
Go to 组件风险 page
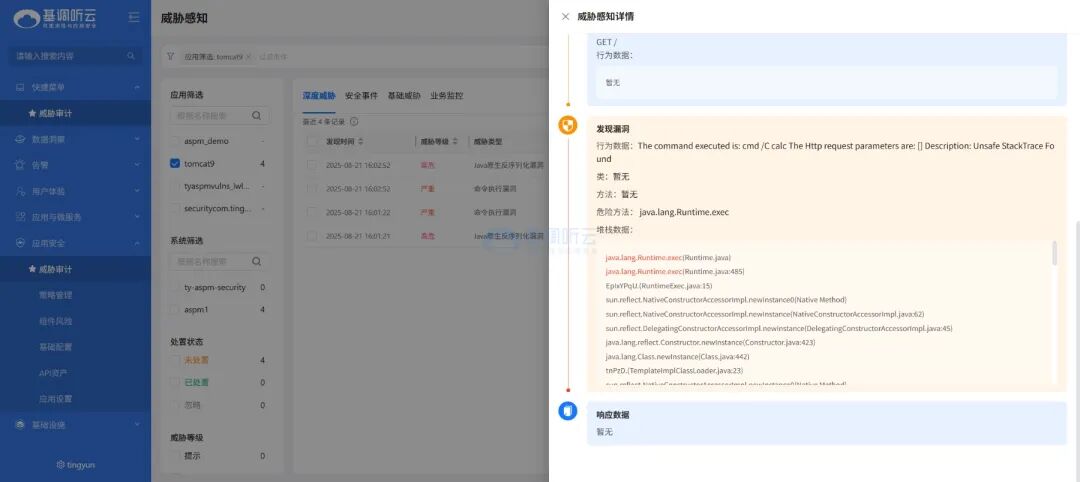pos(55,321)
